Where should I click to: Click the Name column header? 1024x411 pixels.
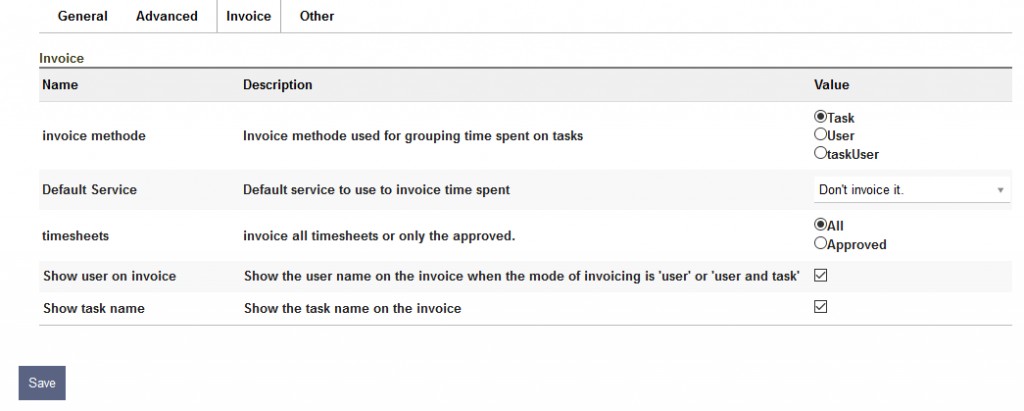(x=60, y=85)
